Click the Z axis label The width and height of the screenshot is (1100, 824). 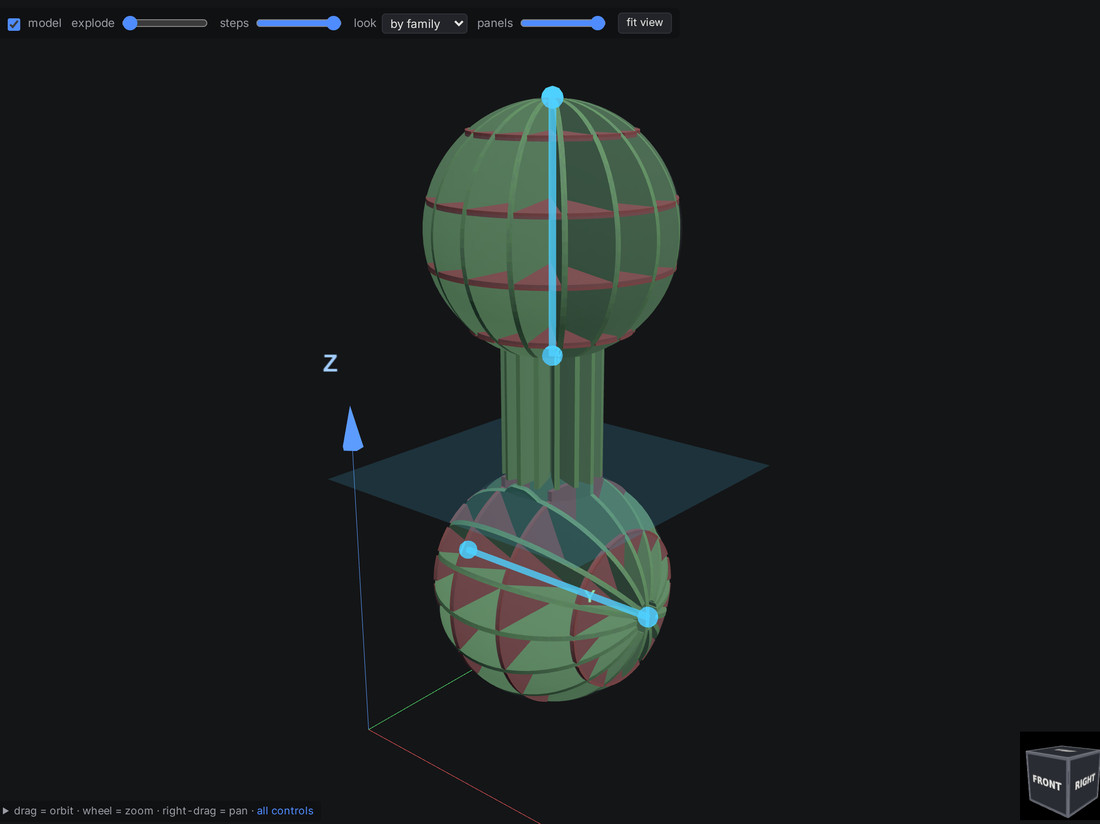pos(330,363)
